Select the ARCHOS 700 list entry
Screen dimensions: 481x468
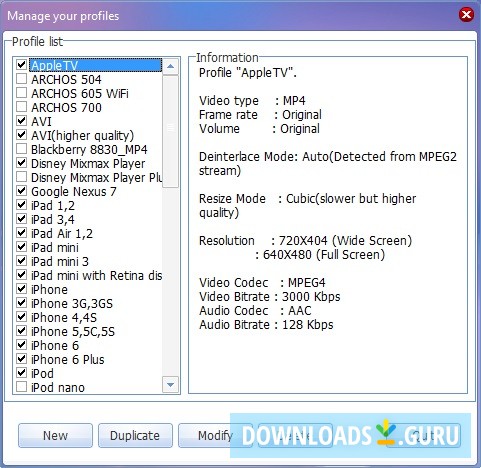pos(66,107)
